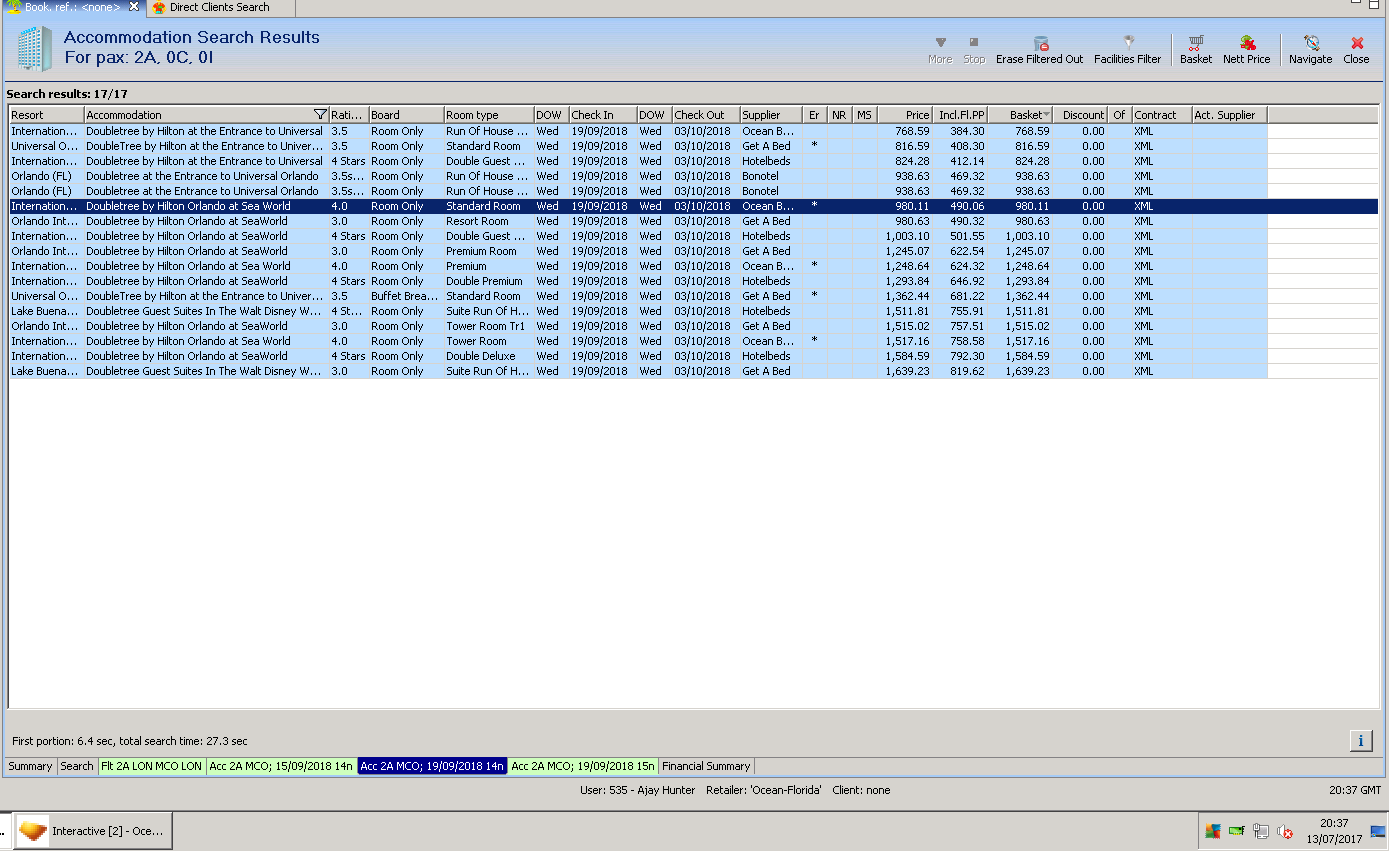
Task: Click the Navigate compass icon
Action: coord(1310,44)
